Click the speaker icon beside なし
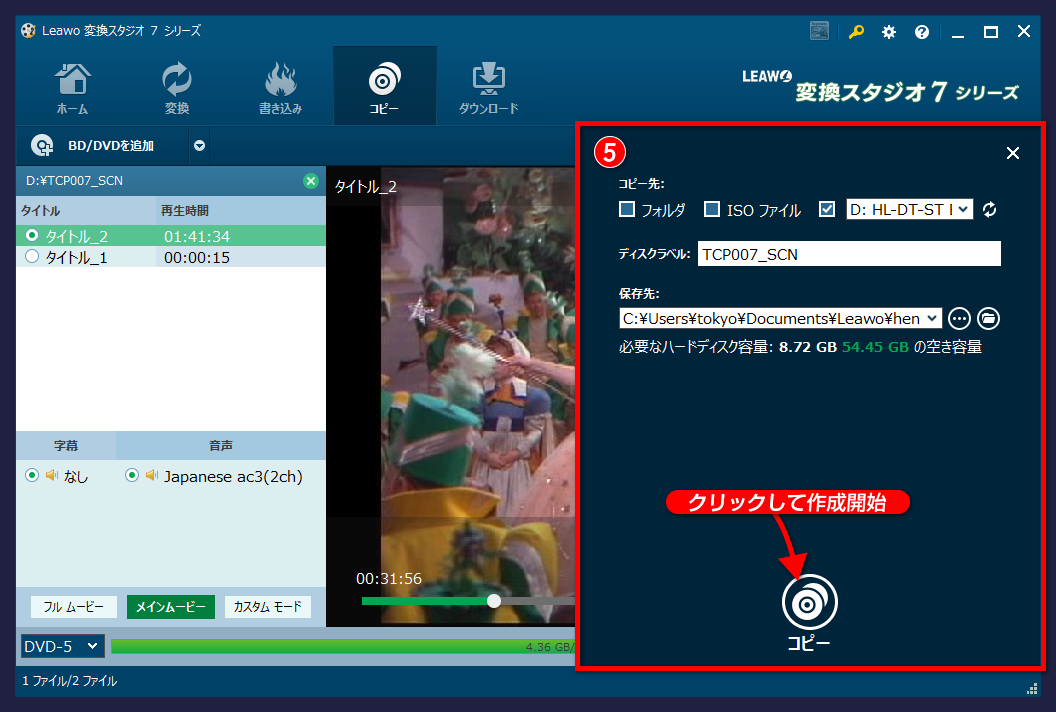The height and width of the screenshot is (712, 1056). click(52, 476)
